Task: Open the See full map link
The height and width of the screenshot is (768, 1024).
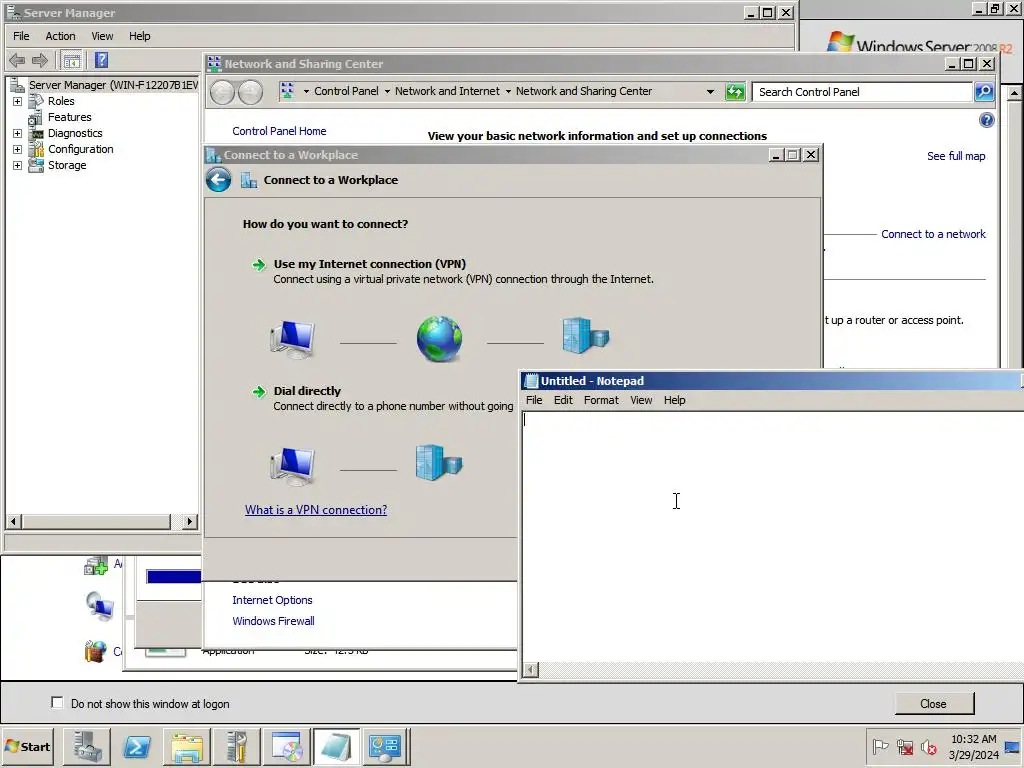Action: [955, 156]
